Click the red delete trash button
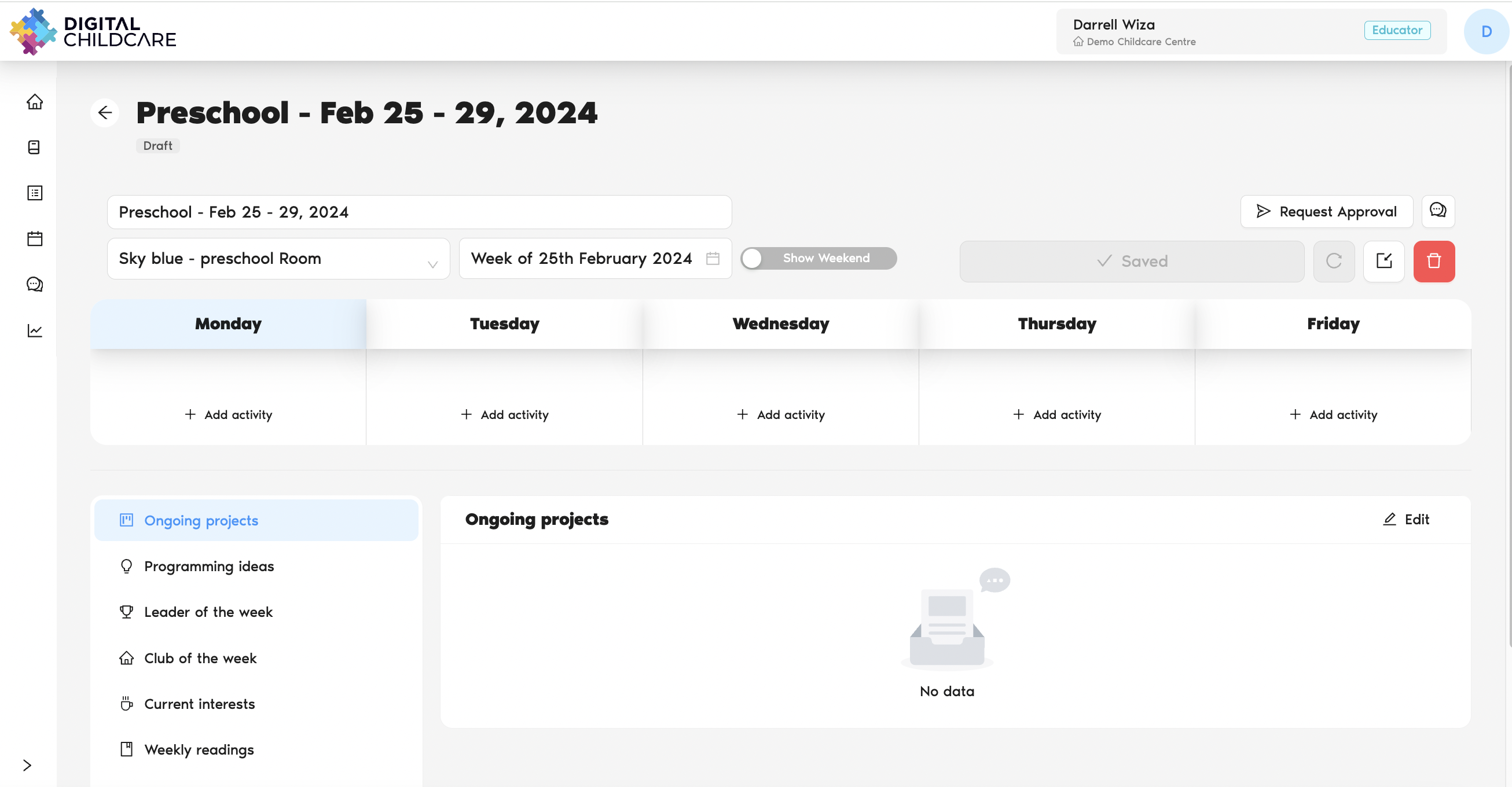Screen dimensions: 1512x787 point(1433,260)
